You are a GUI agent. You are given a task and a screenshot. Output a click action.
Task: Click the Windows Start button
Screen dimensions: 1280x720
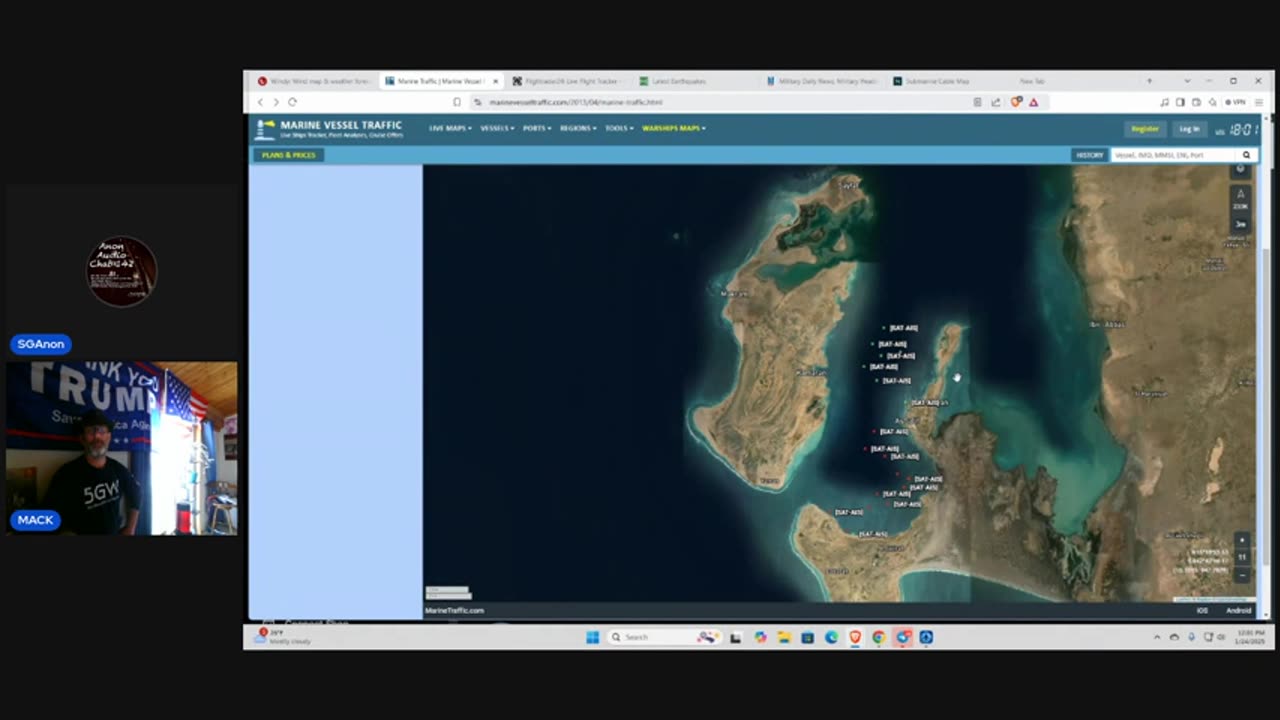click(x=592, y=637)
